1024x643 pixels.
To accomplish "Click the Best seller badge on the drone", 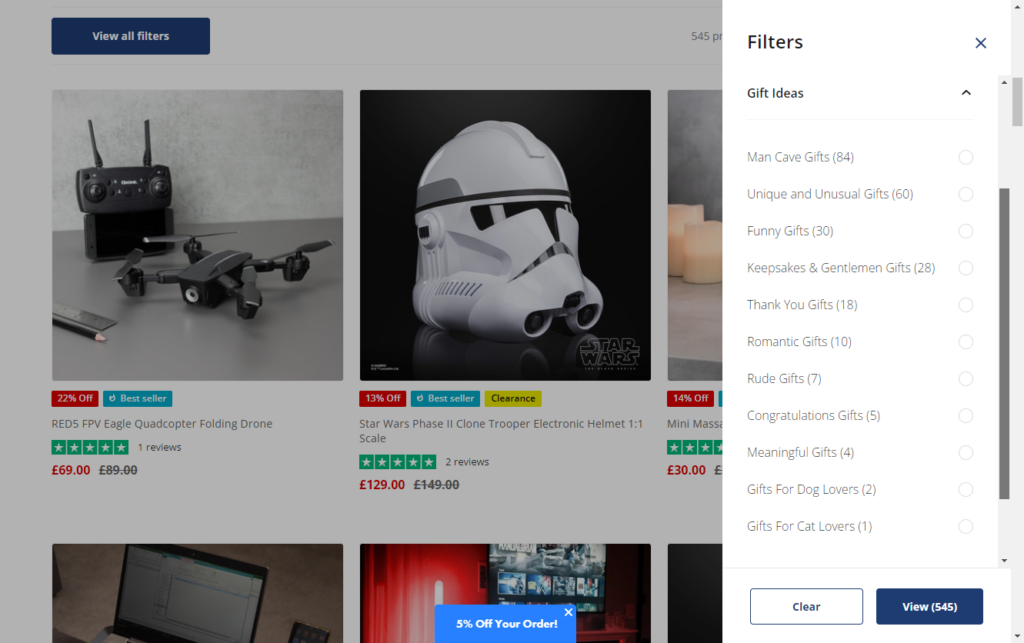I will [137, 398].
